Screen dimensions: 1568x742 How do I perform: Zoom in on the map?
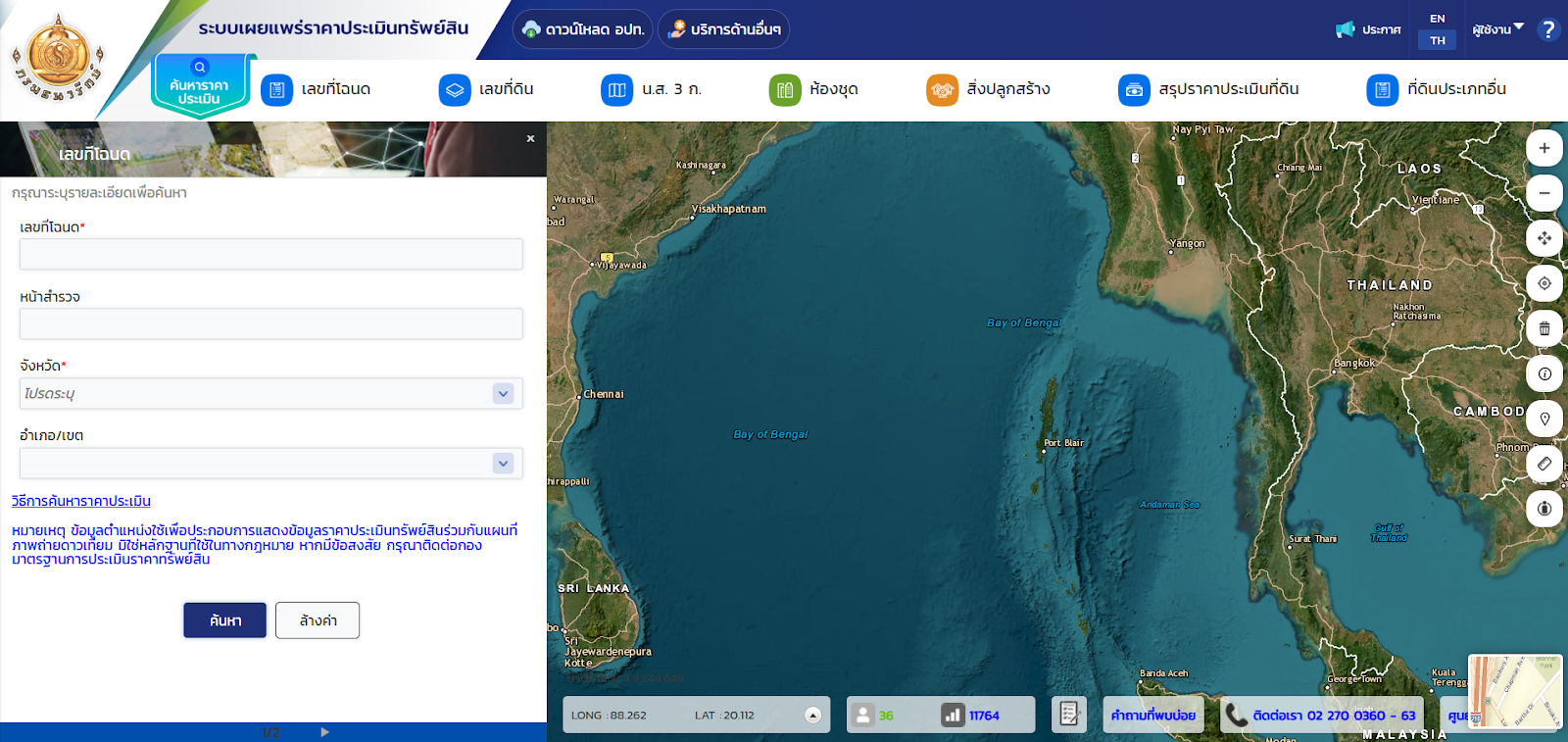[x=1543, y=148]
